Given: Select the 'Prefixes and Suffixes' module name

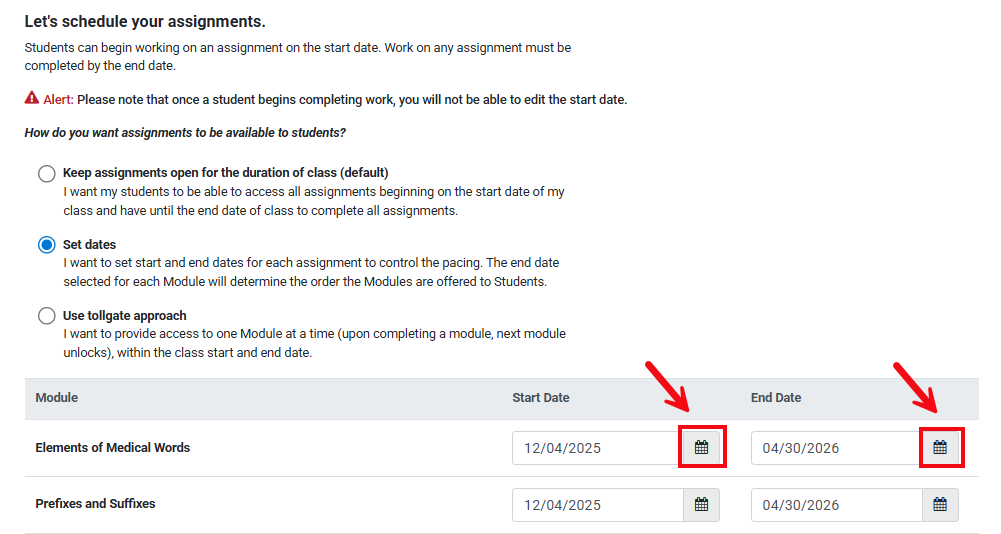Looking at the screenshot, I should coord(96,504).
